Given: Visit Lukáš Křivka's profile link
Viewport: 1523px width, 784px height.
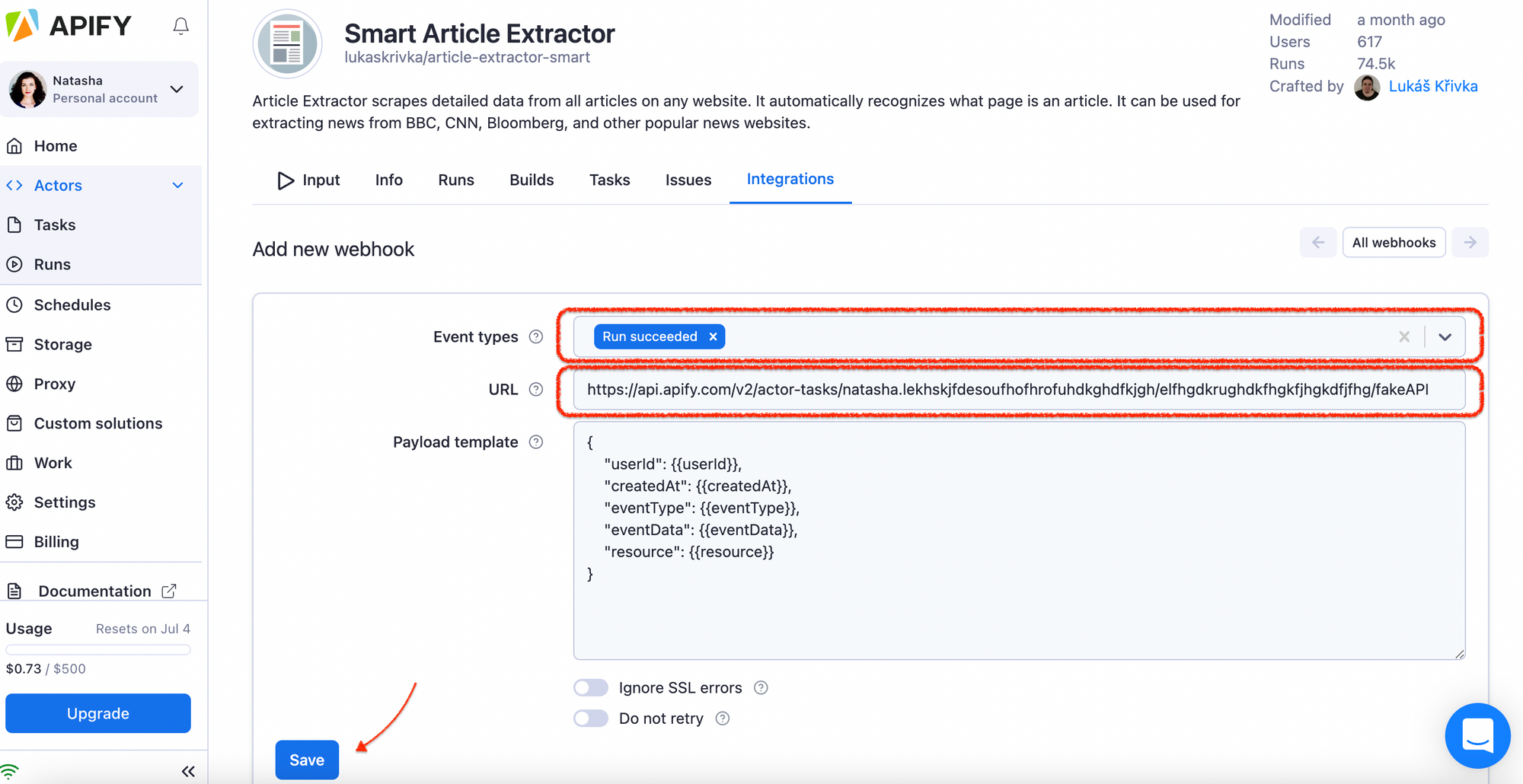Looking at the screenshot, I should pos(1434,86).
